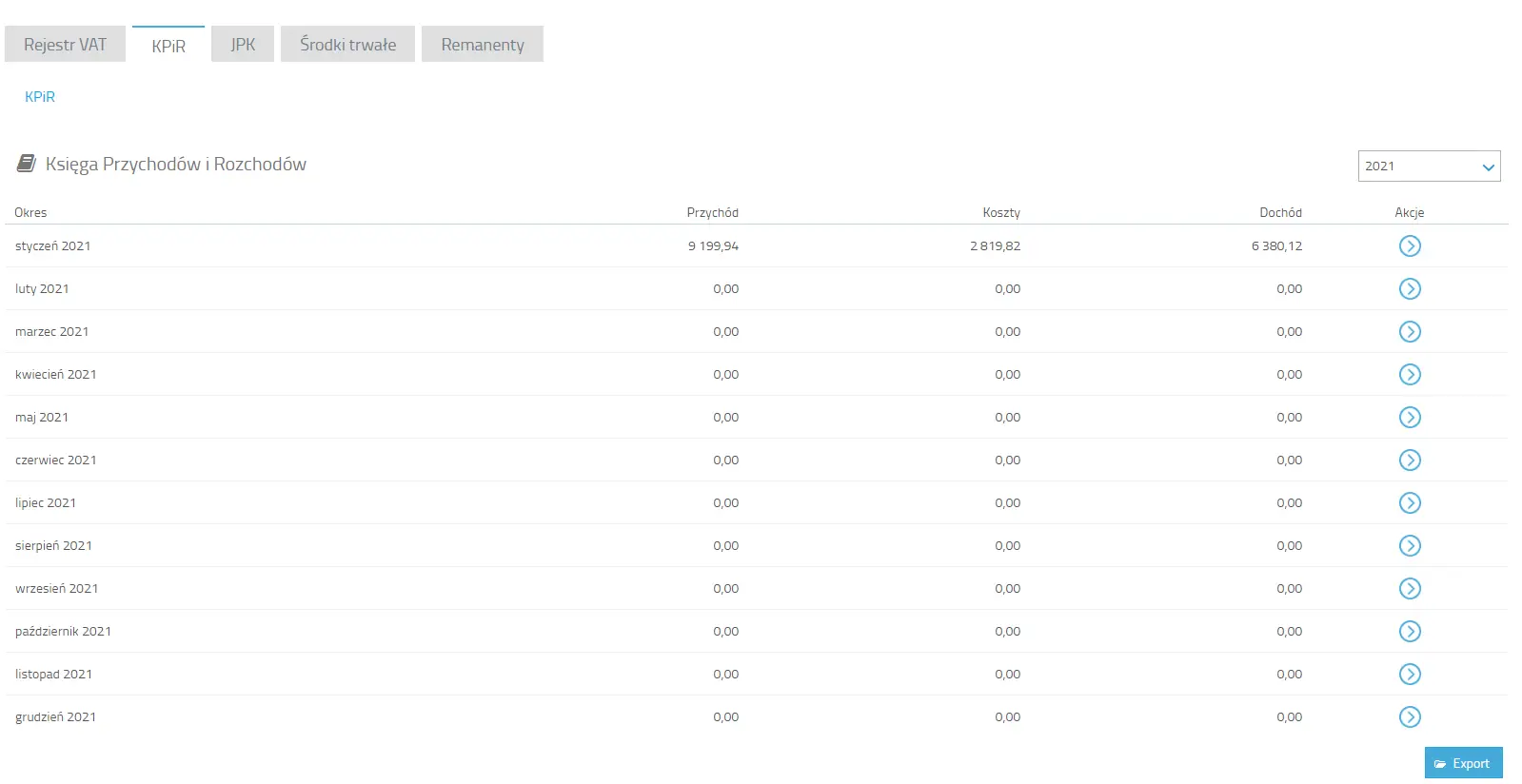
Task: Click the 9 199,94 income value
Action: (x=714, y=246)
